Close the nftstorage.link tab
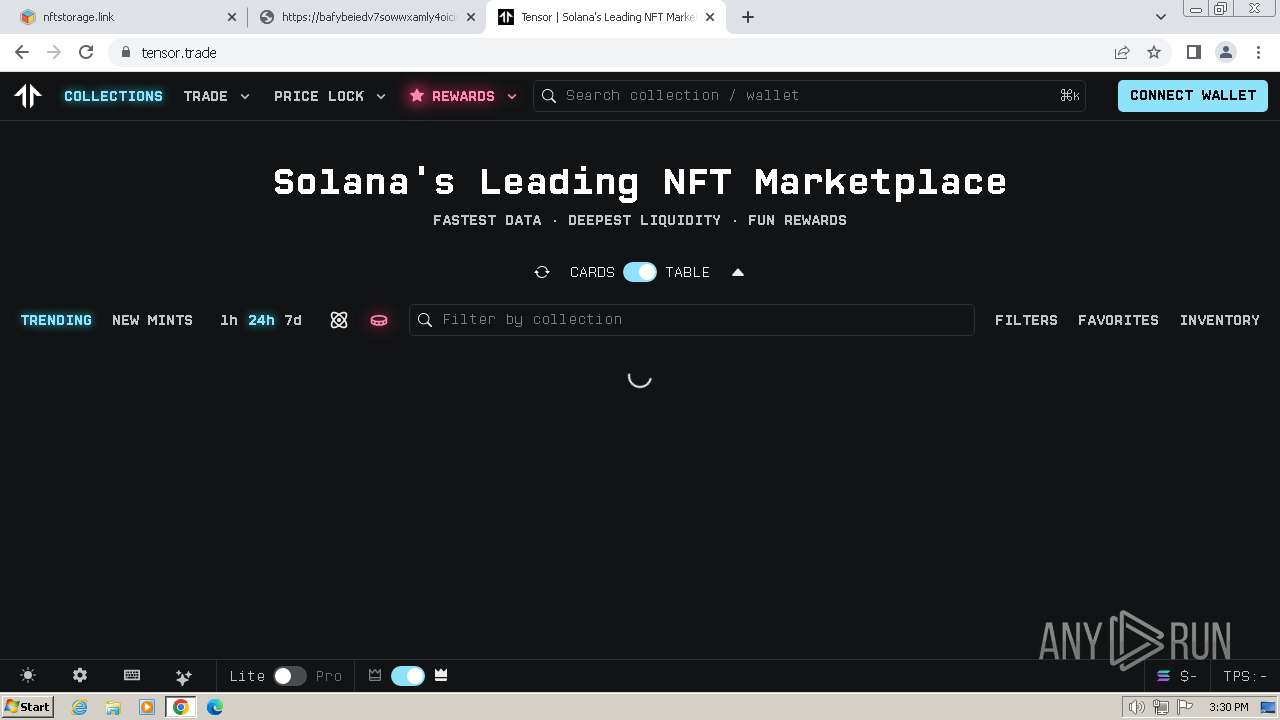The width and height of the screenshot is (1280, 720). (x=232, y=17)
